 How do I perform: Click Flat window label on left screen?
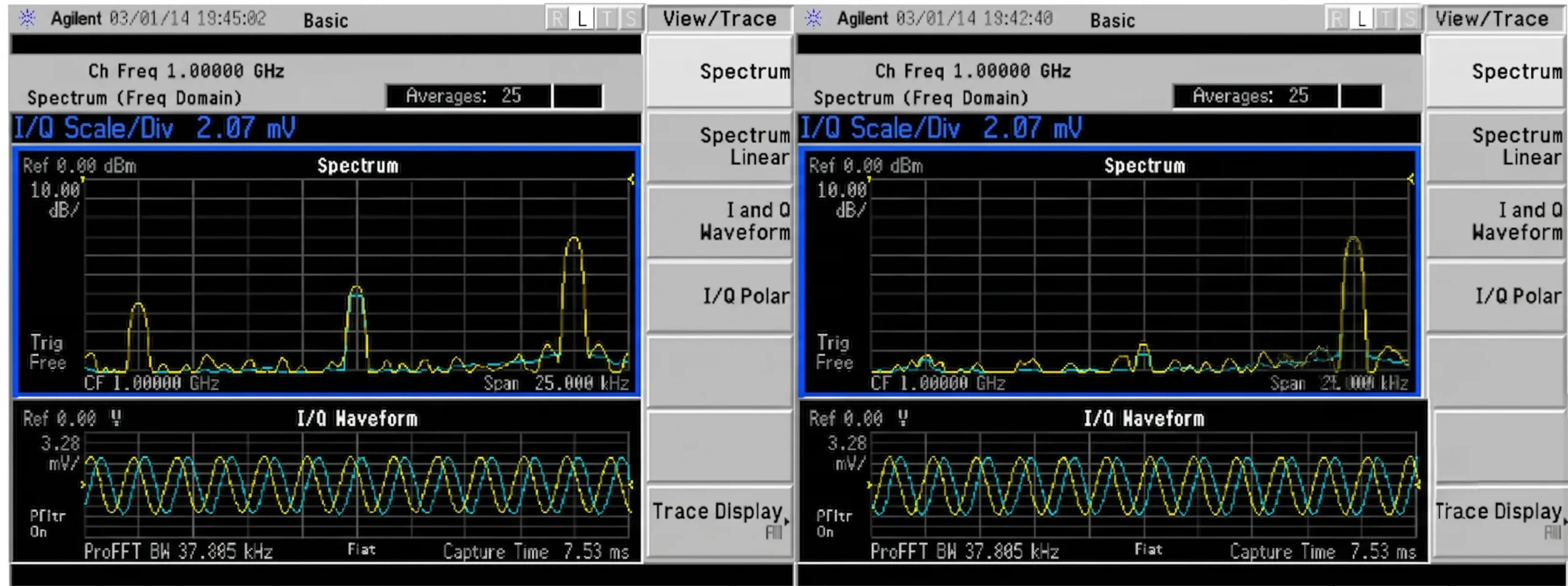[361, 549]
